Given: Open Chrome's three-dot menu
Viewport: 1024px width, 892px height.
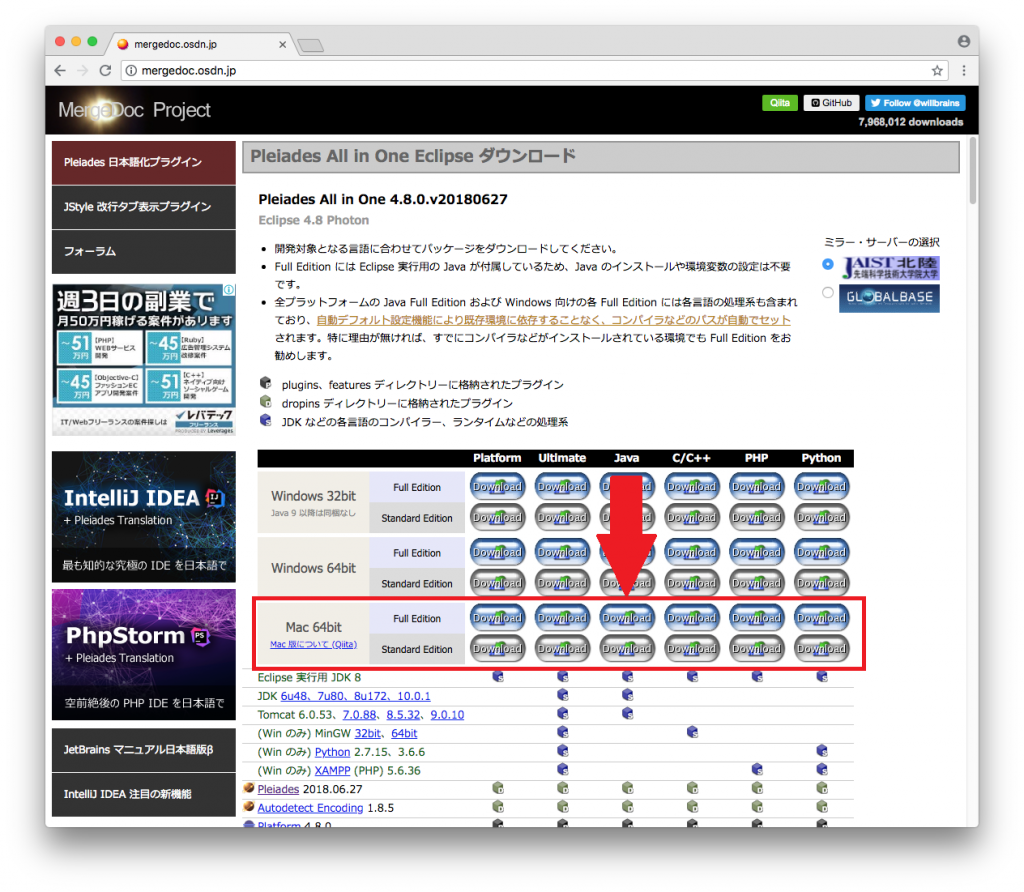Looking at the screenshot, I should pos(963,71).
